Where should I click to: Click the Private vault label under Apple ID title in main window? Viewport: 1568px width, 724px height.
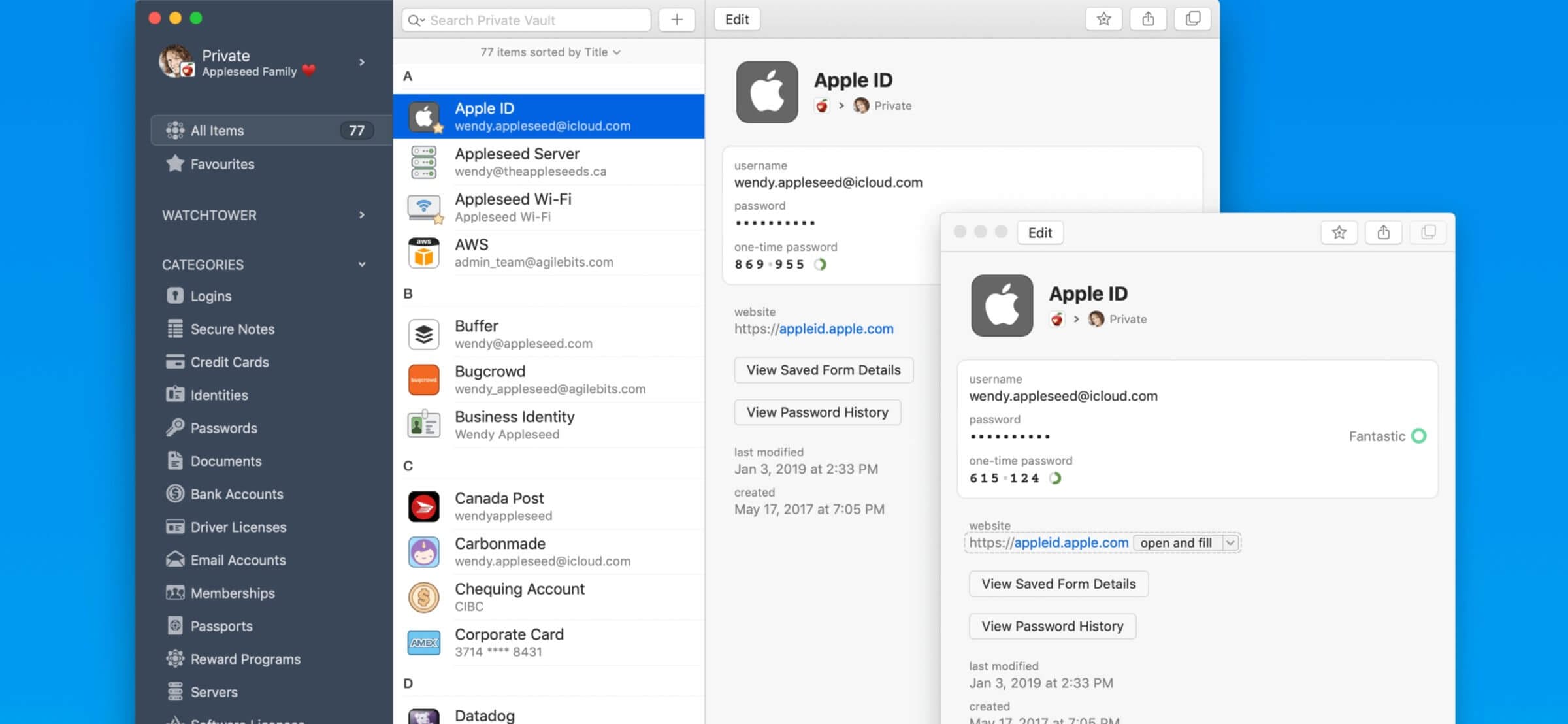[x=892, y=106]
